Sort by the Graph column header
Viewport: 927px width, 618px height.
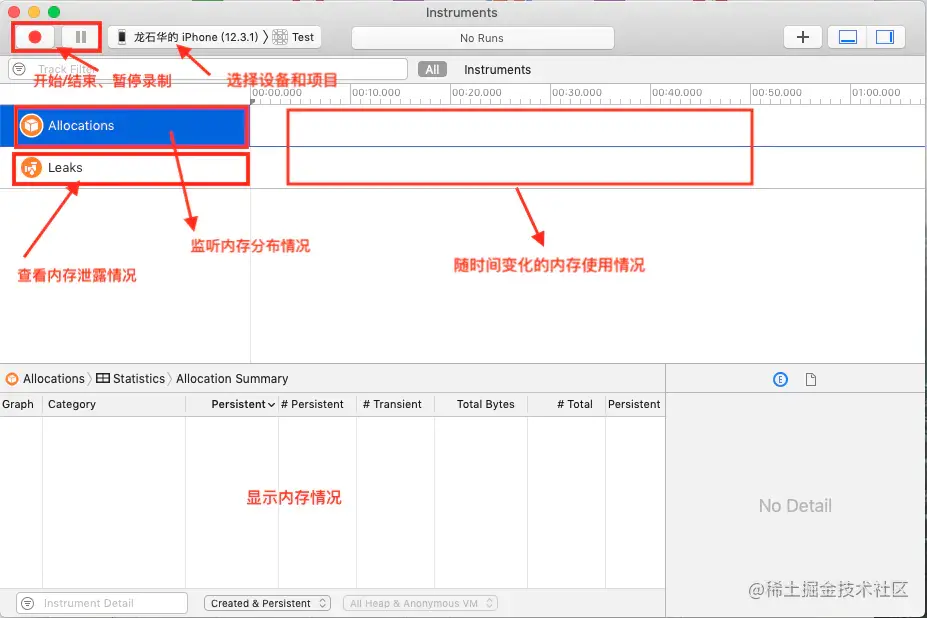point(18,405)
